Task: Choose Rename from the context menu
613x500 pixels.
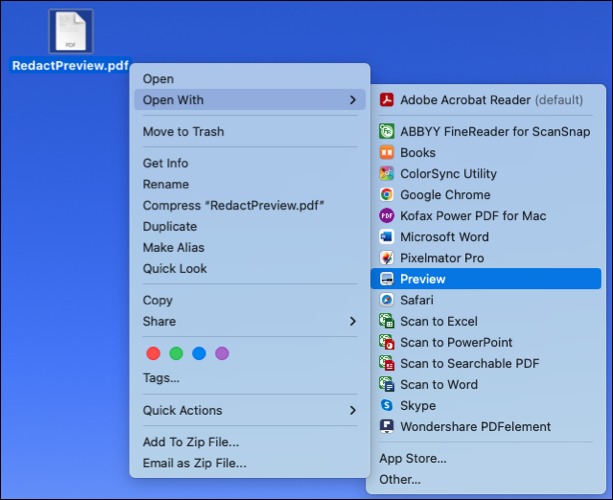Action: coord(249,185)
